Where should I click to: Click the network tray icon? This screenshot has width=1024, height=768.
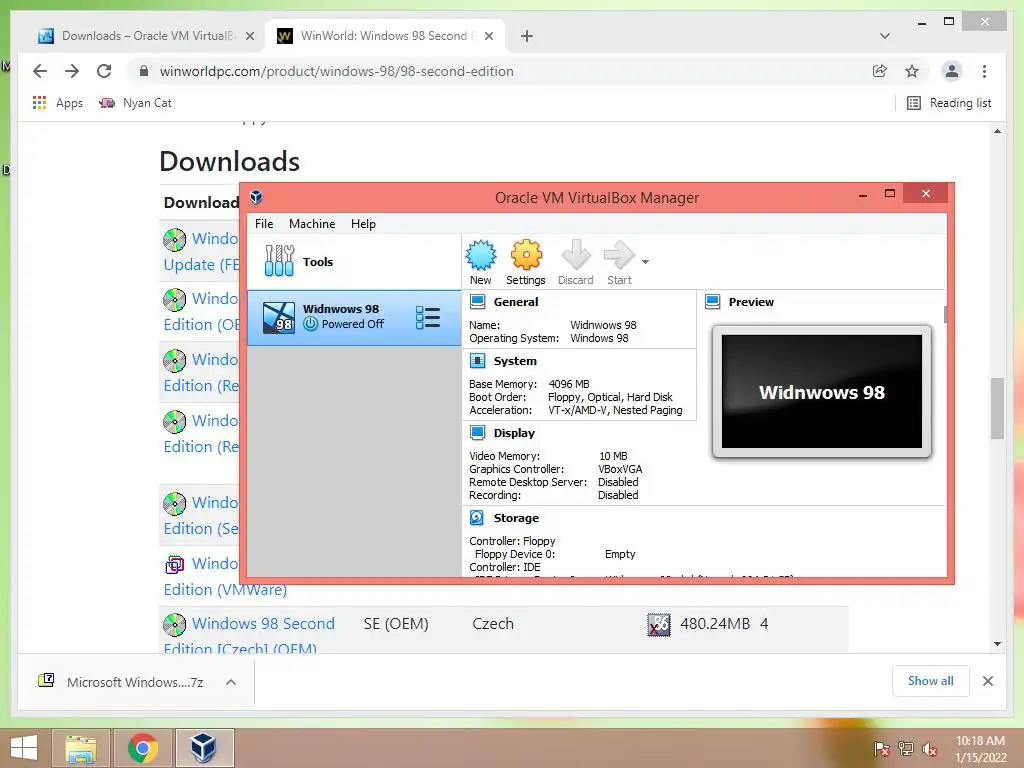(906, 749)
